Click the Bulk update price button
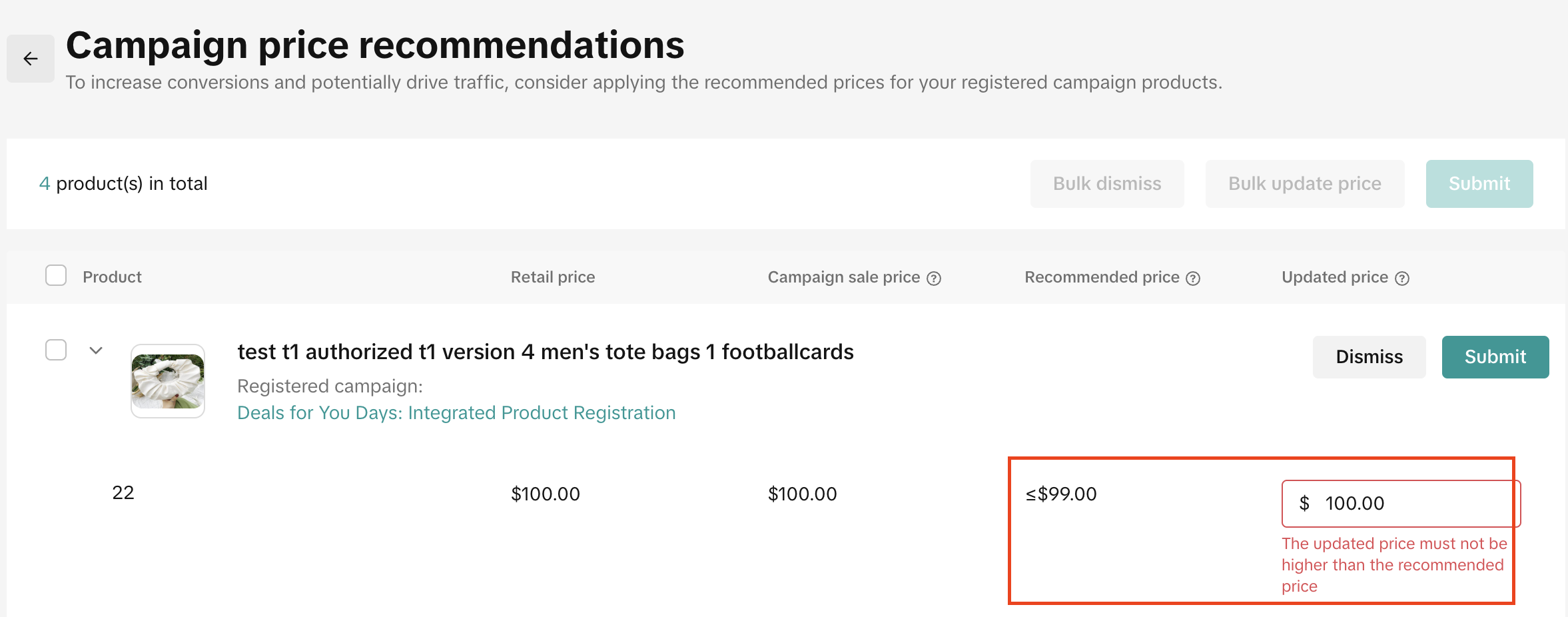This screenshot has width=1568, height=617. (1304, 184)
